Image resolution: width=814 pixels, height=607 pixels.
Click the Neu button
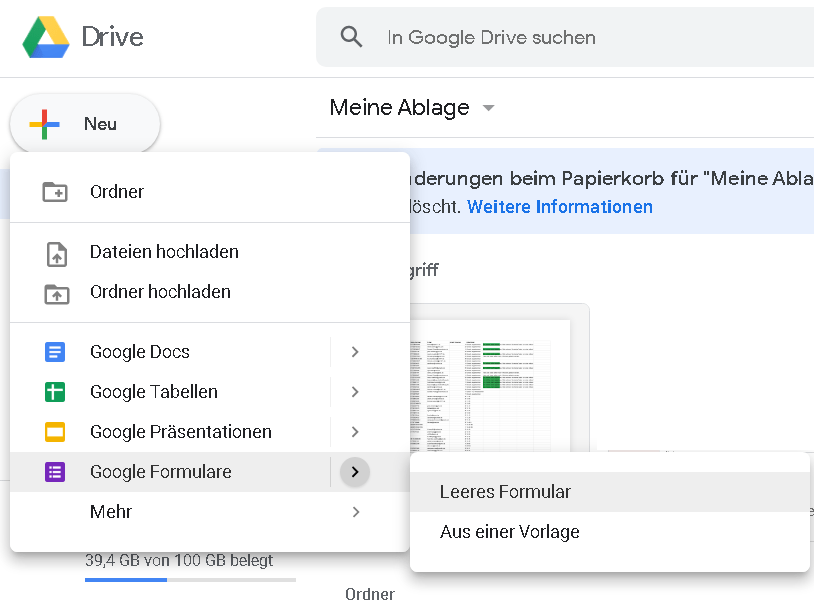[85, 124]
